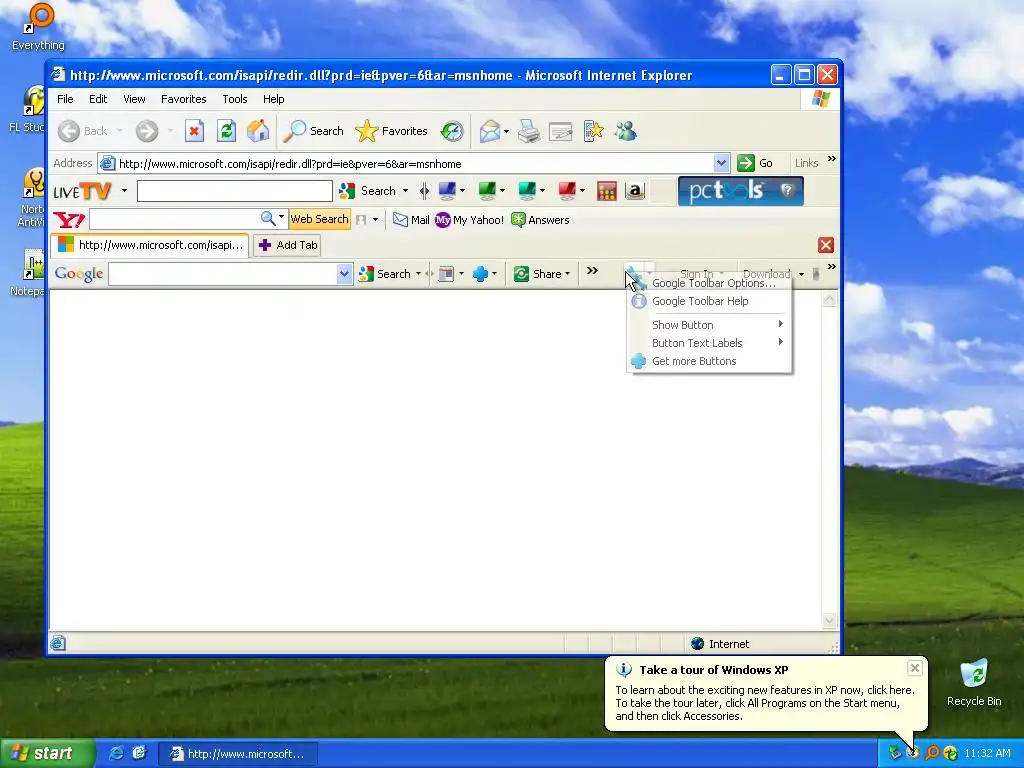Expand the Links toolbar chevron

[831, 159]
